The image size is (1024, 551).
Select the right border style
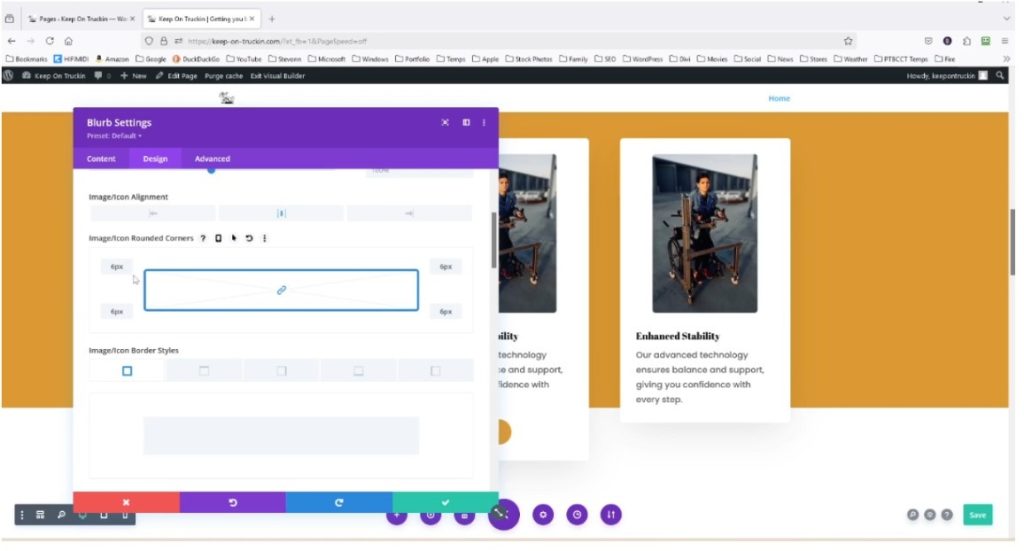pos(281,371)
